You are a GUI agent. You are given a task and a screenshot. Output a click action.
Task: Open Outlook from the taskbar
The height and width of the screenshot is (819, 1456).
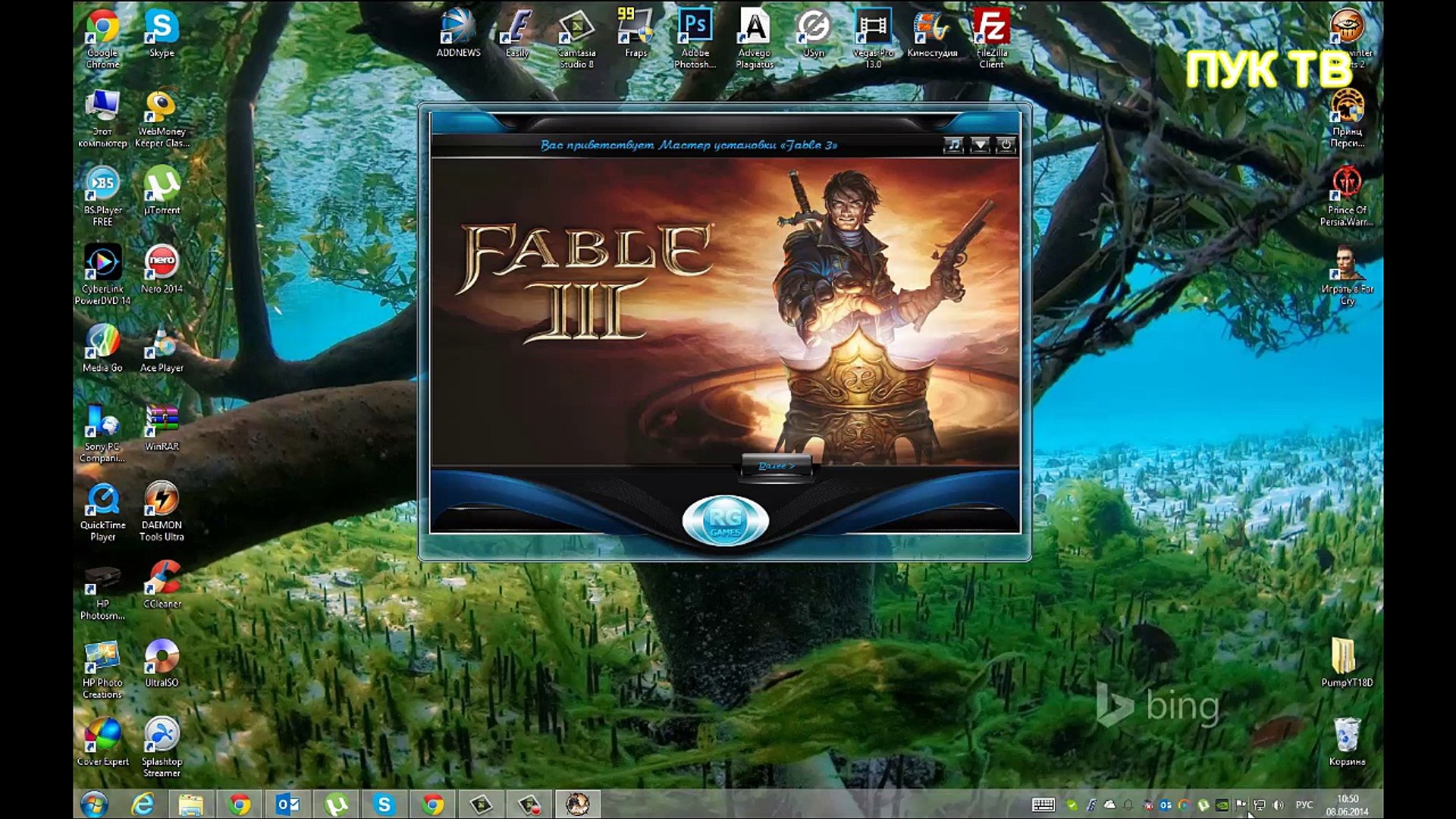tap(287, 804)
